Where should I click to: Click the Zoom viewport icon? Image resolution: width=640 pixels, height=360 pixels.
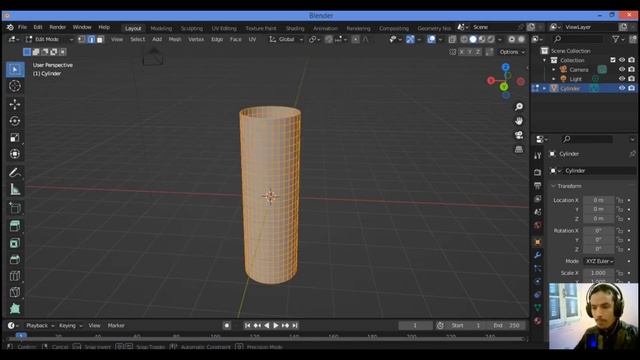519,107
